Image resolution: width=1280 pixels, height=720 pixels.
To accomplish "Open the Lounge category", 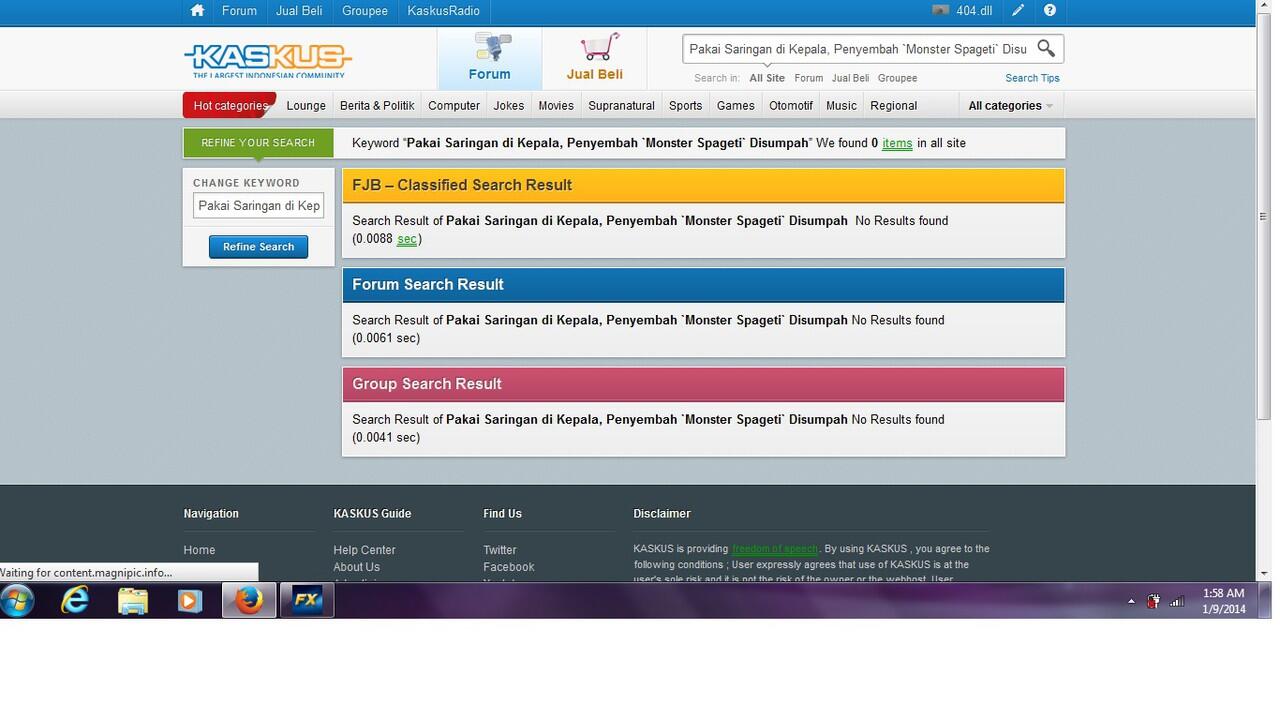I will click(306, 106).
